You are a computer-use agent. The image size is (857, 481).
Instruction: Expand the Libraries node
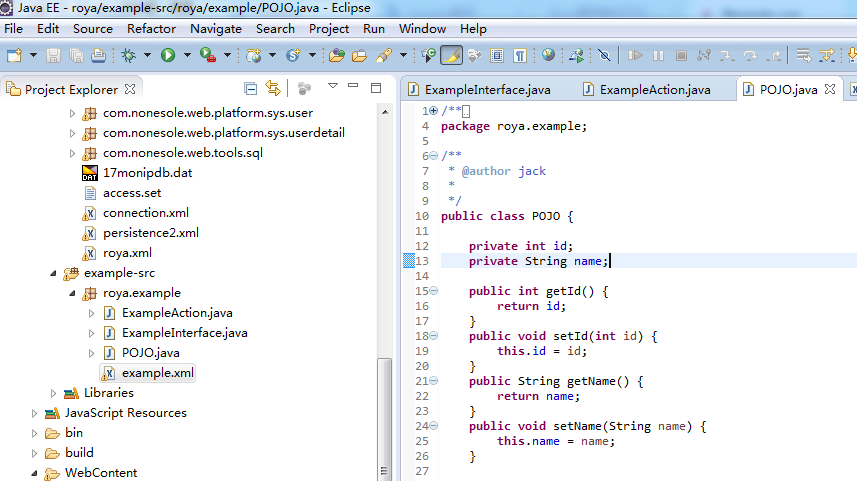point(53,393)
